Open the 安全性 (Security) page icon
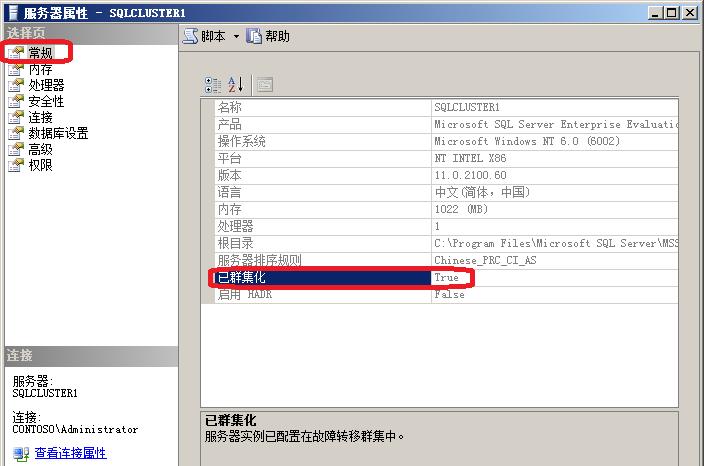This screenshot has height=466, width=704. [16, 102]
